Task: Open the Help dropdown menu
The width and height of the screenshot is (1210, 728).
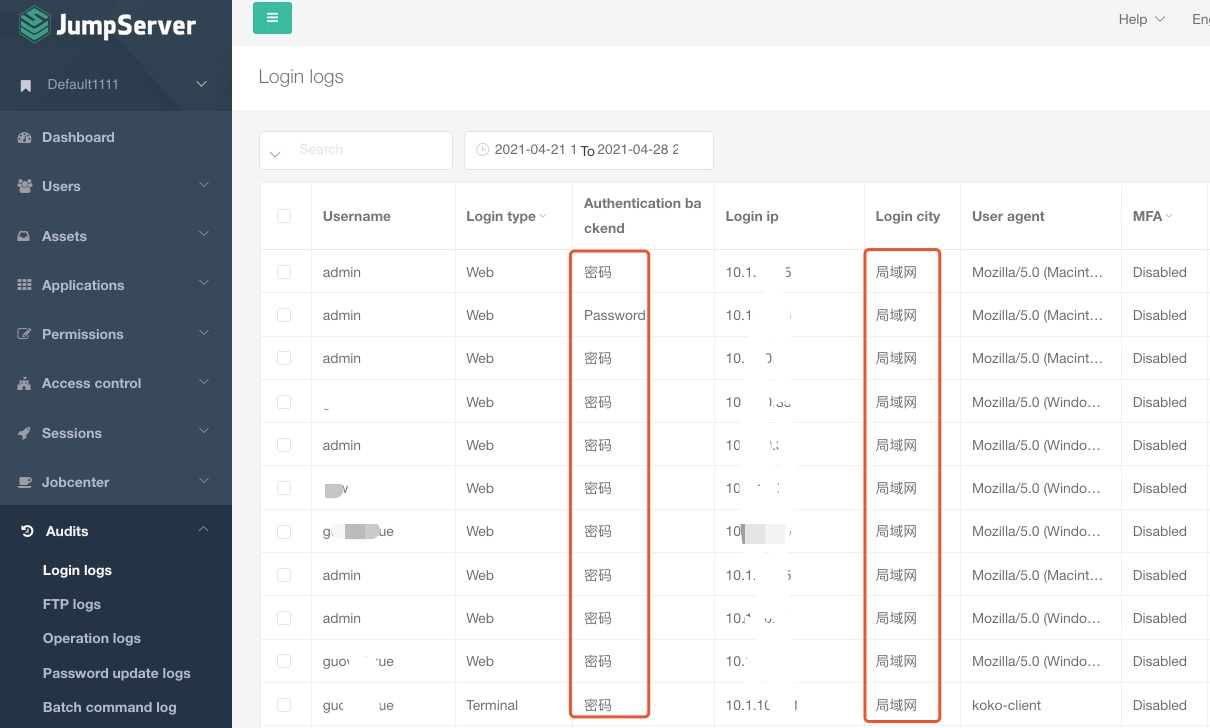Action: [x=1140, y=19]
